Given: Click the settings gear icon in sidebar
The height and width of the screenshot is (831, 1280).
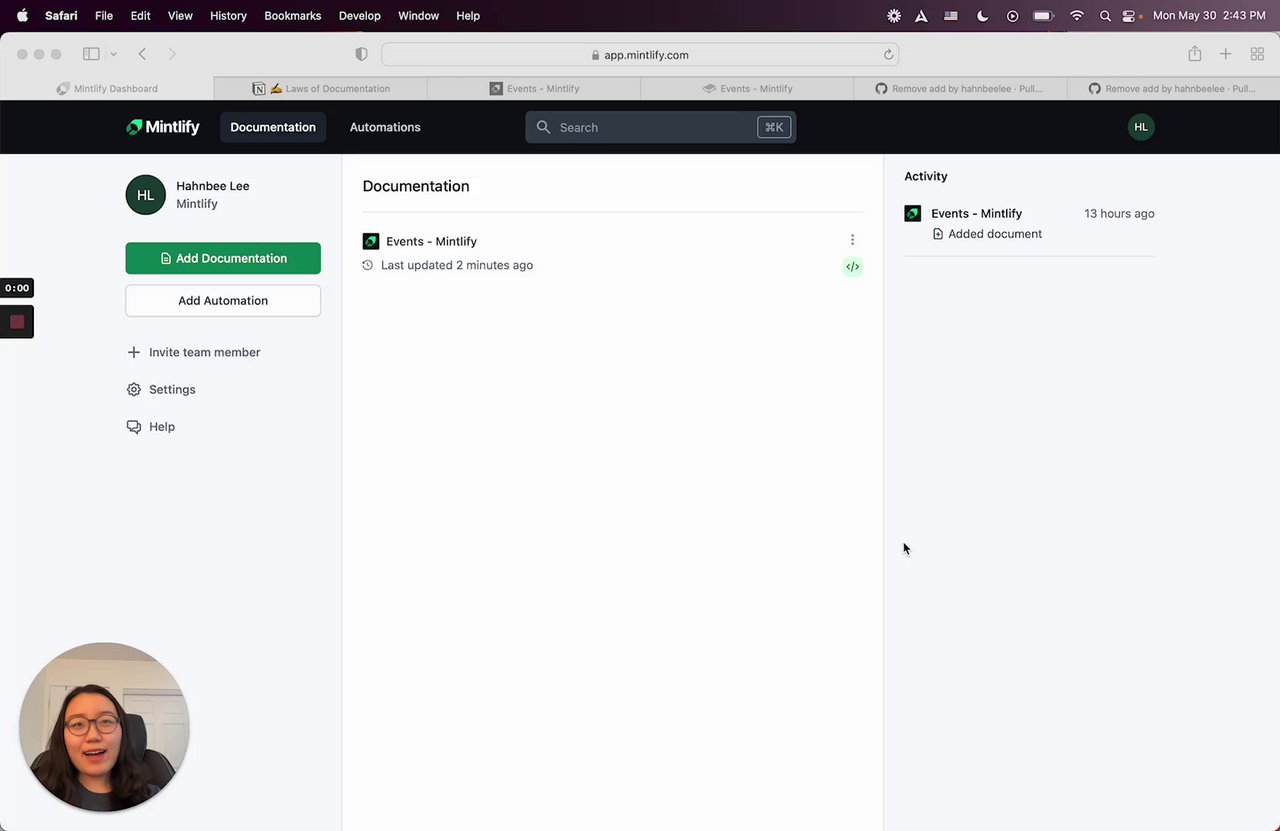Looking at the screenshot, I should 134,389.
